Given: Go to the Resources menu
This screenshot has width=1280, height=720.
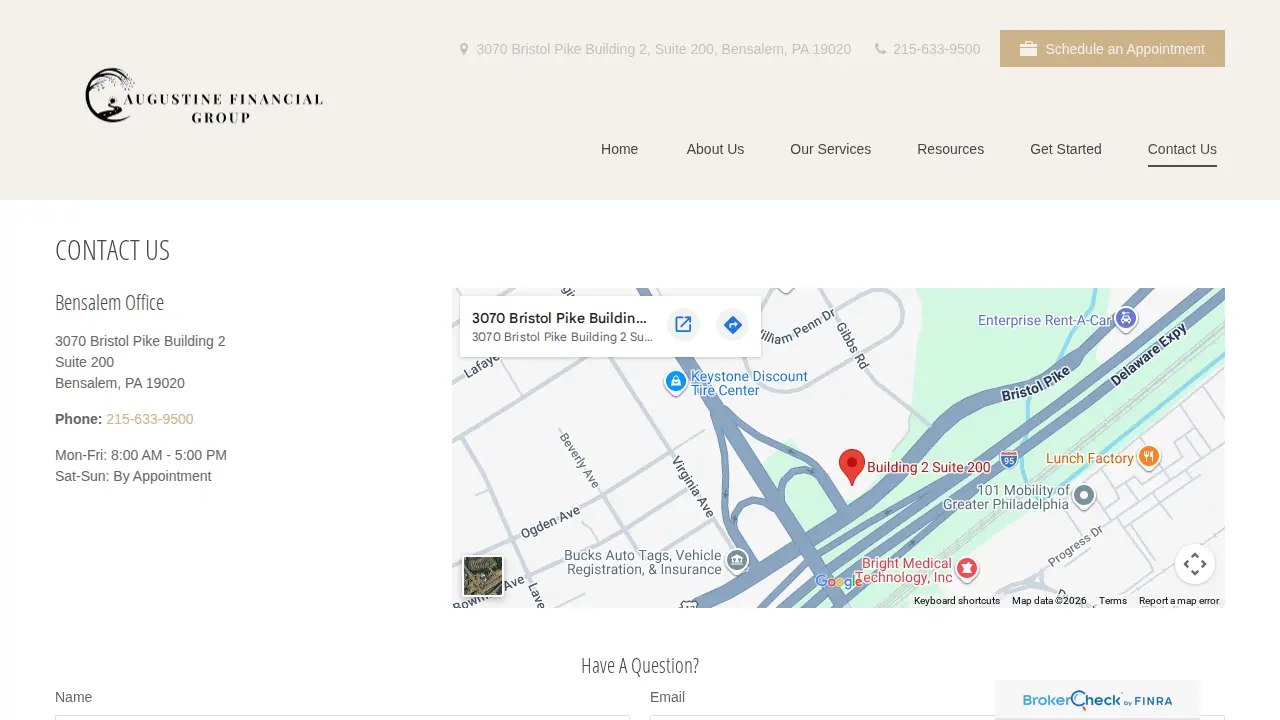Looking at the screenshot, I should 950,149.
